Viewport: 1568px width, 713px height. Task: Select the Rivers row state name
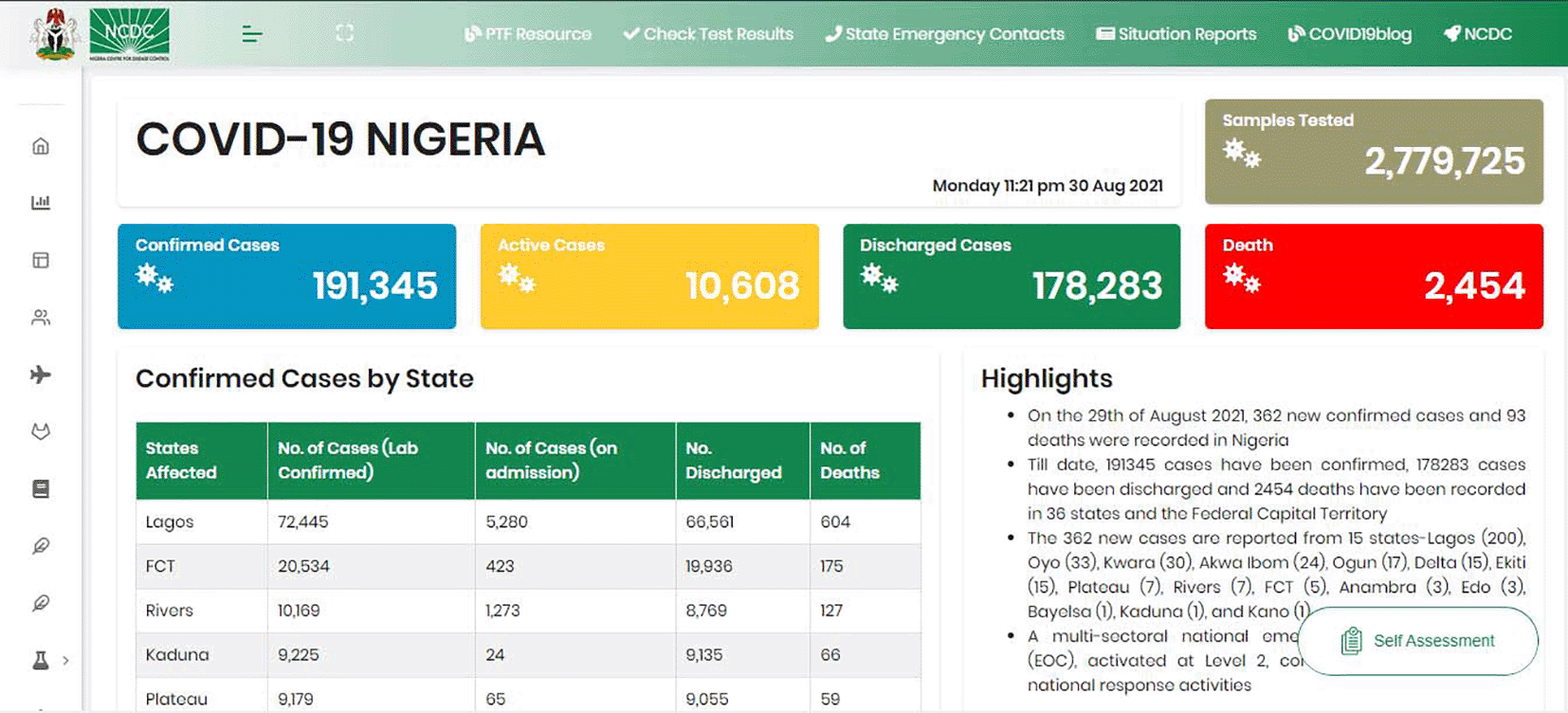click(x=170, y=611)
